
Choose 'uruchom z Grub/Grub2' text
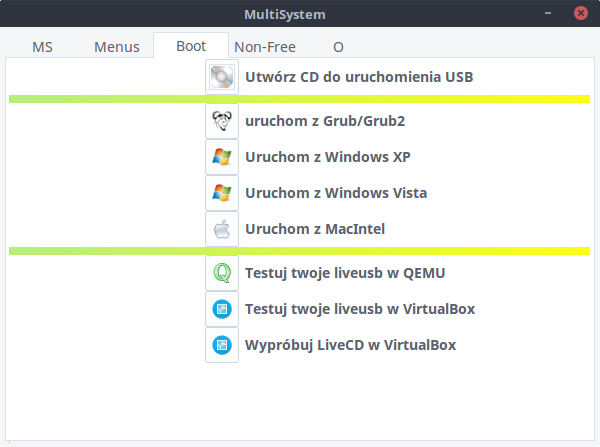pyautogui.click(x=325, y=121)
